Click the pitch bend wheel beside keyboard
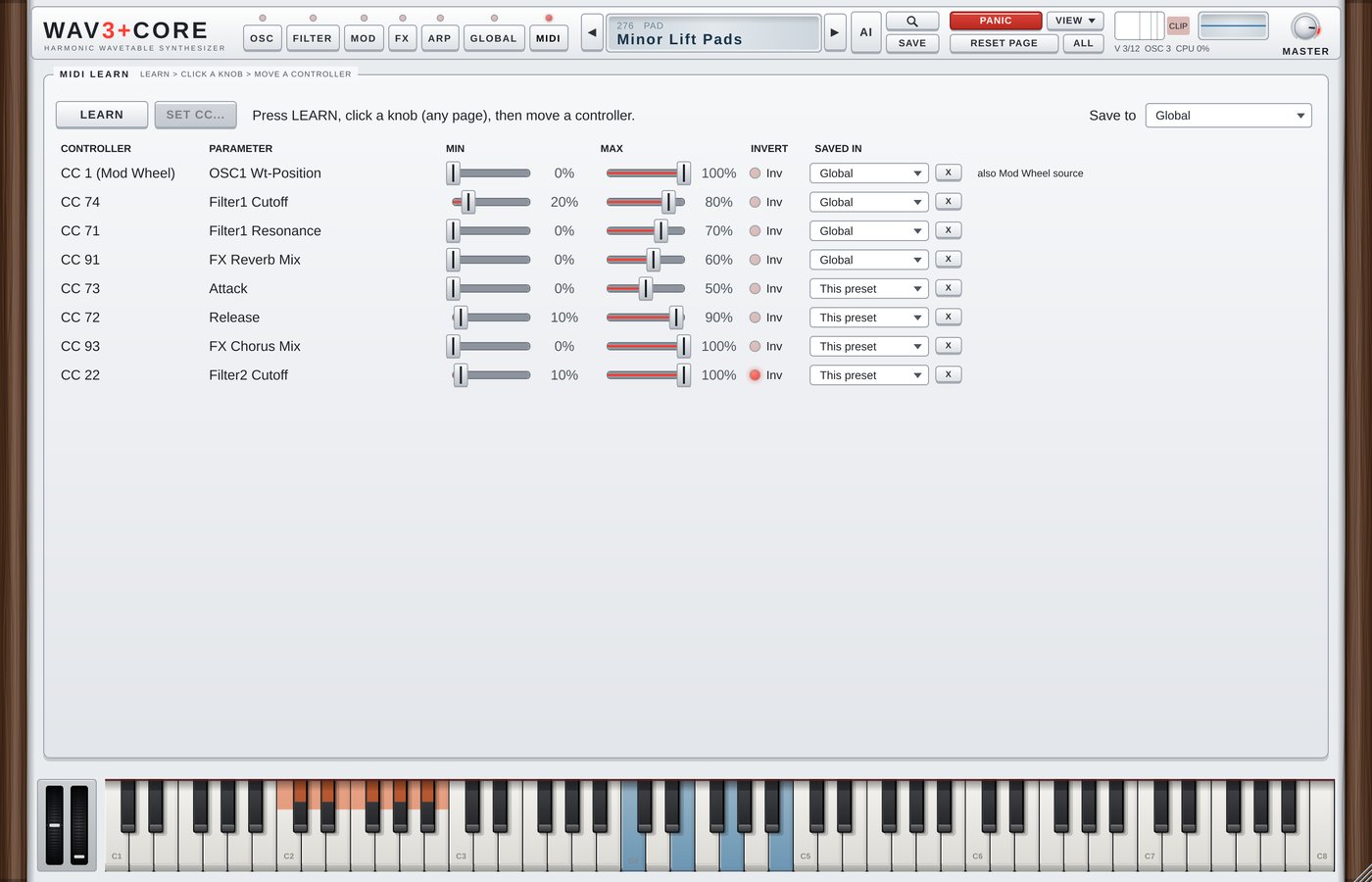1372x882 pixels. coord(55,825)
